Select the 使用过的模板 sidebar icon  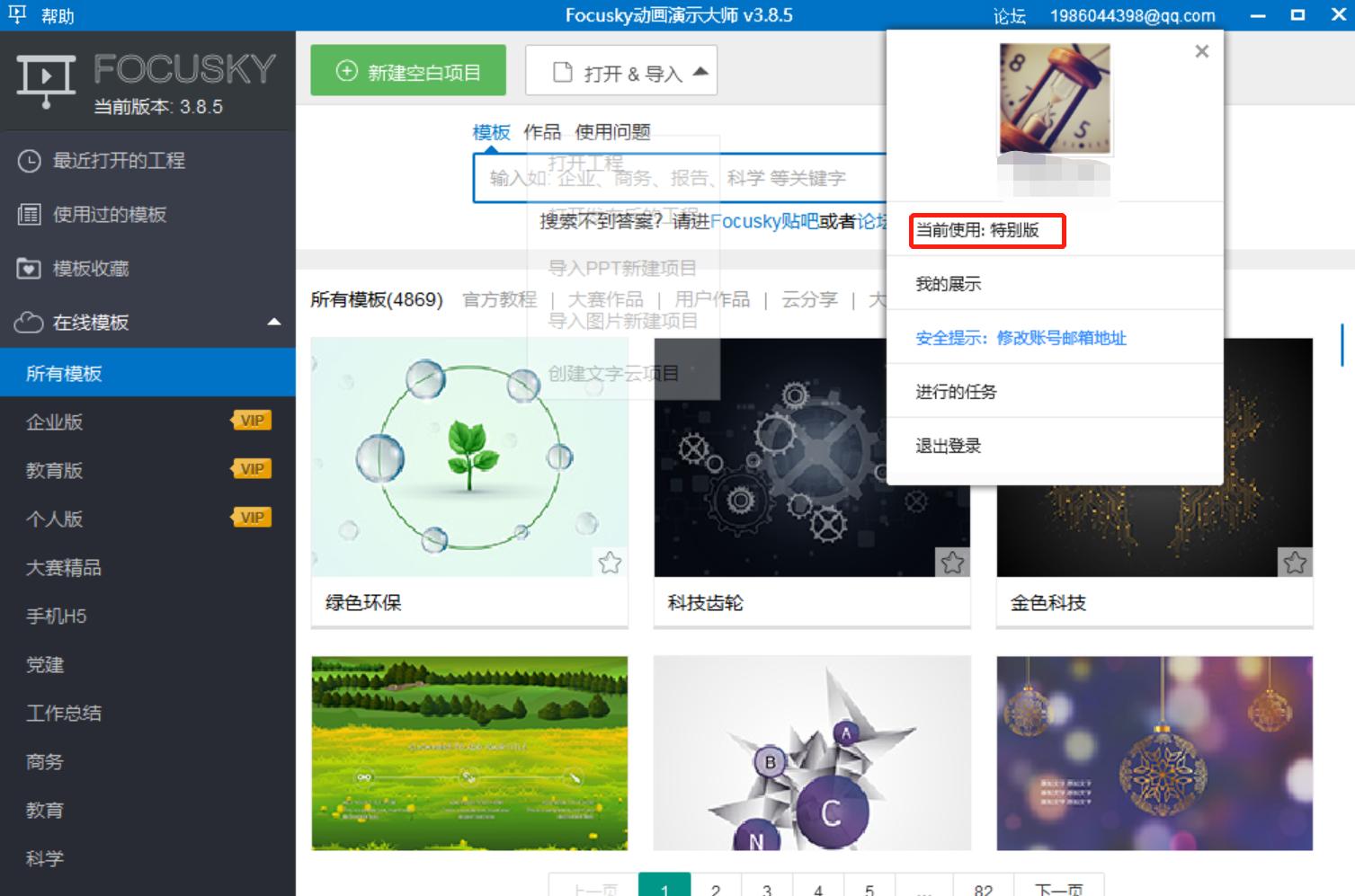tap(30, 215)
